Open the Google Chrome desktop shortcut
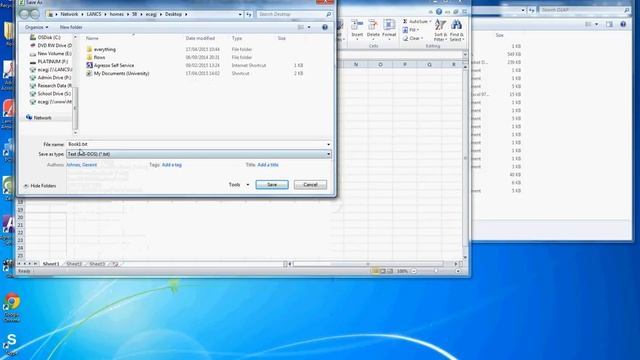The height and width of the screenshot is (360, 640). click(12, 307)
